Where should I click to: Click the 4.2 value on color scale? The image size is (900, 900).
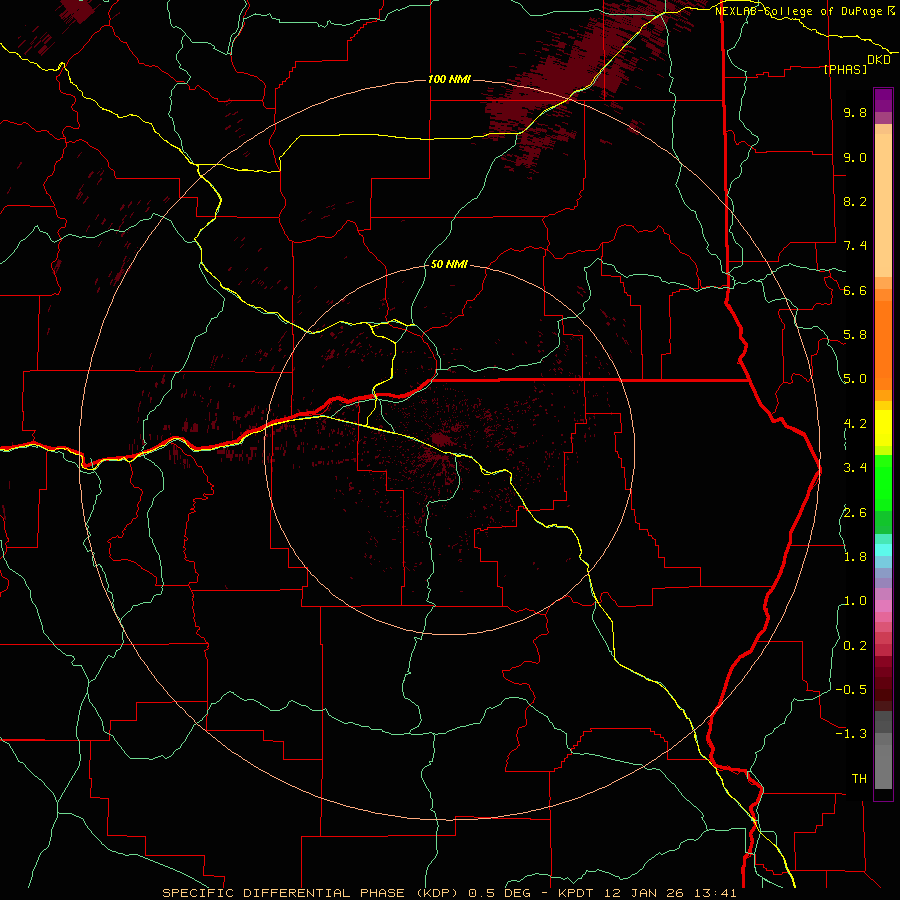855,424
